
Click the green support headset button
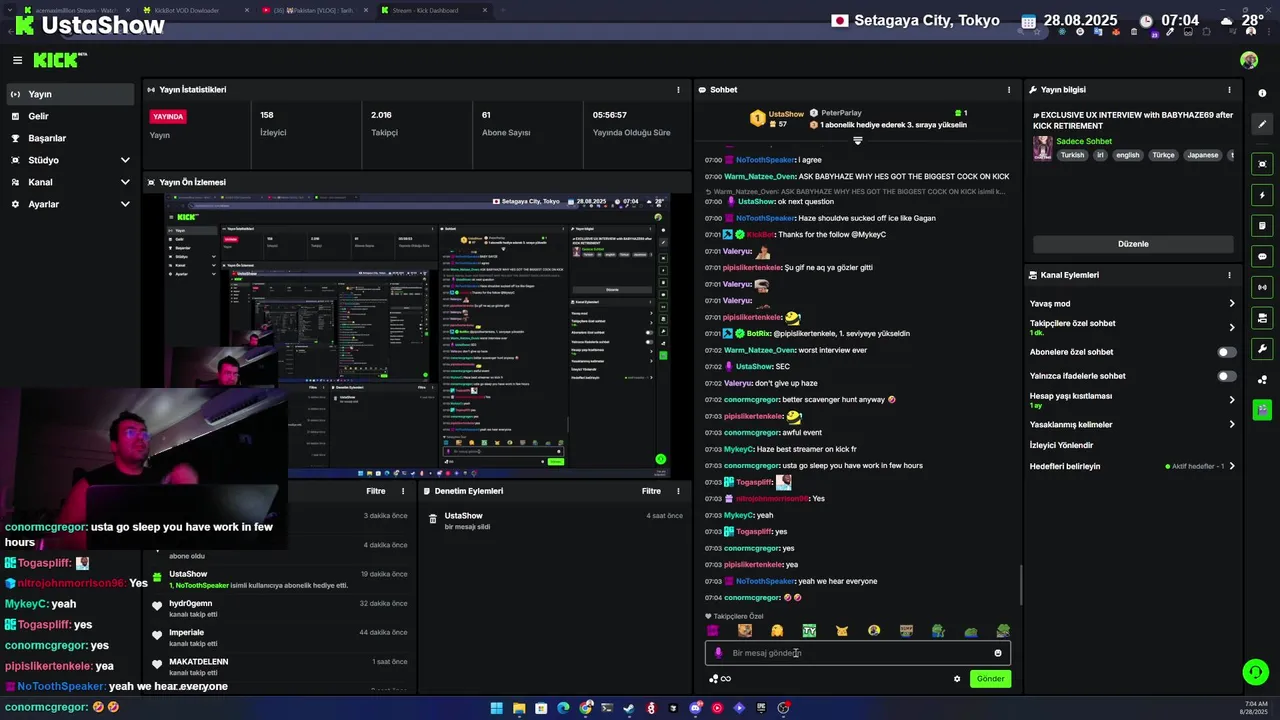1255,672
